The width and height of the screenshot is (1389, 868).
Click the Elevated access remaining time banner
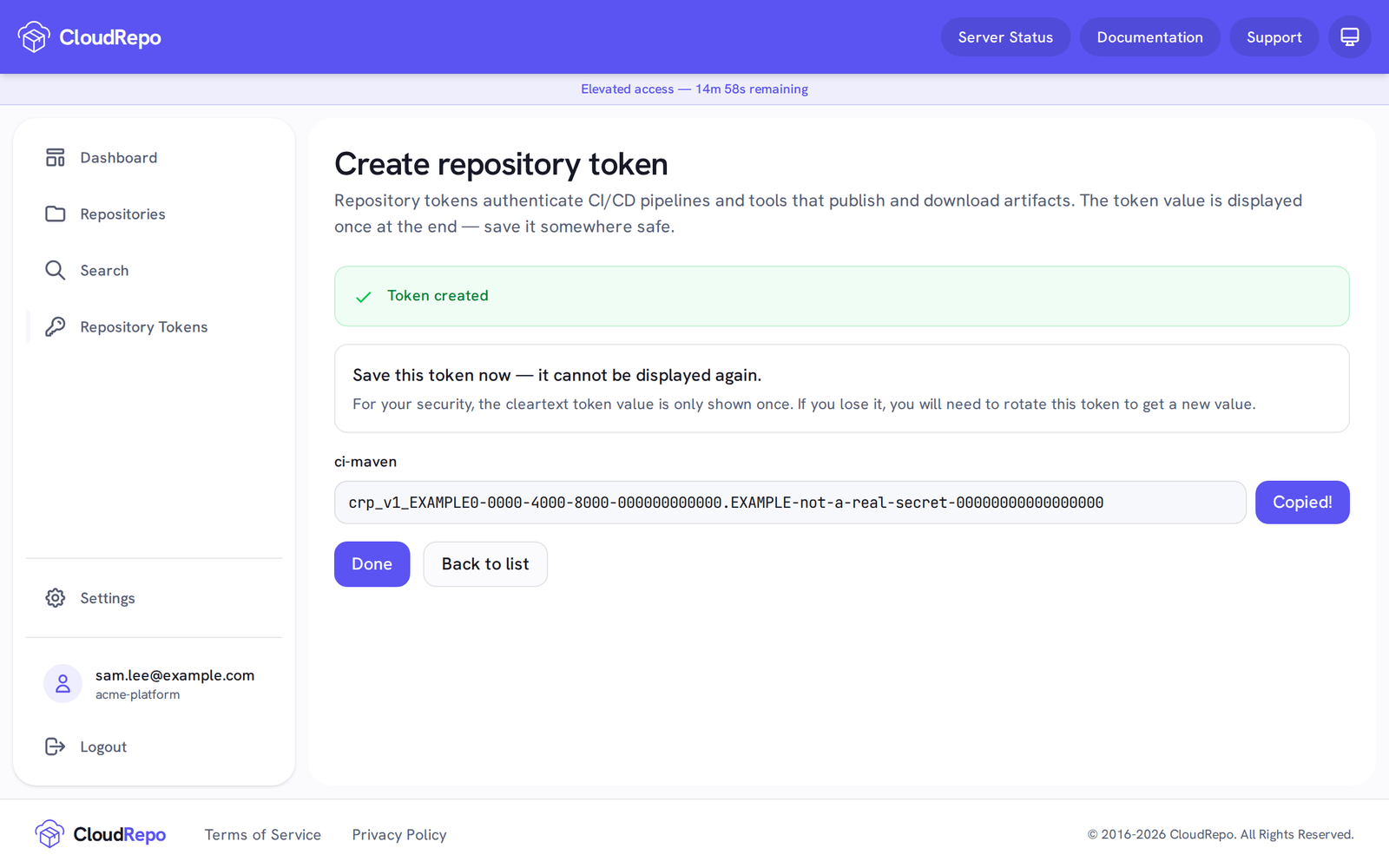point(694,89)
